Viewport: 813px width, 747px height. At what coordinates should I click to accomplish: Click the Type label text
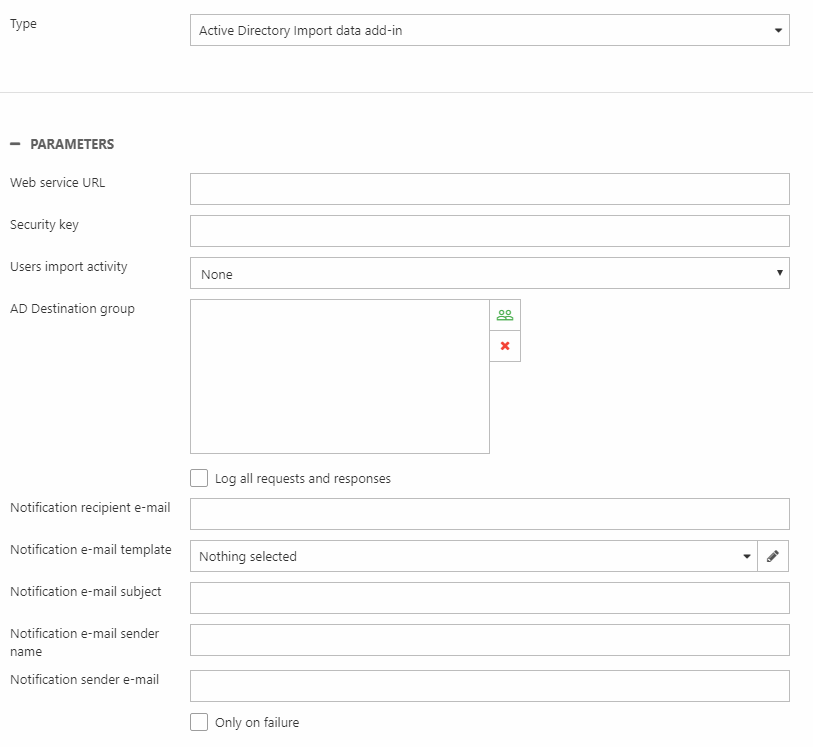pyautogui.click(x=23, y=24)
